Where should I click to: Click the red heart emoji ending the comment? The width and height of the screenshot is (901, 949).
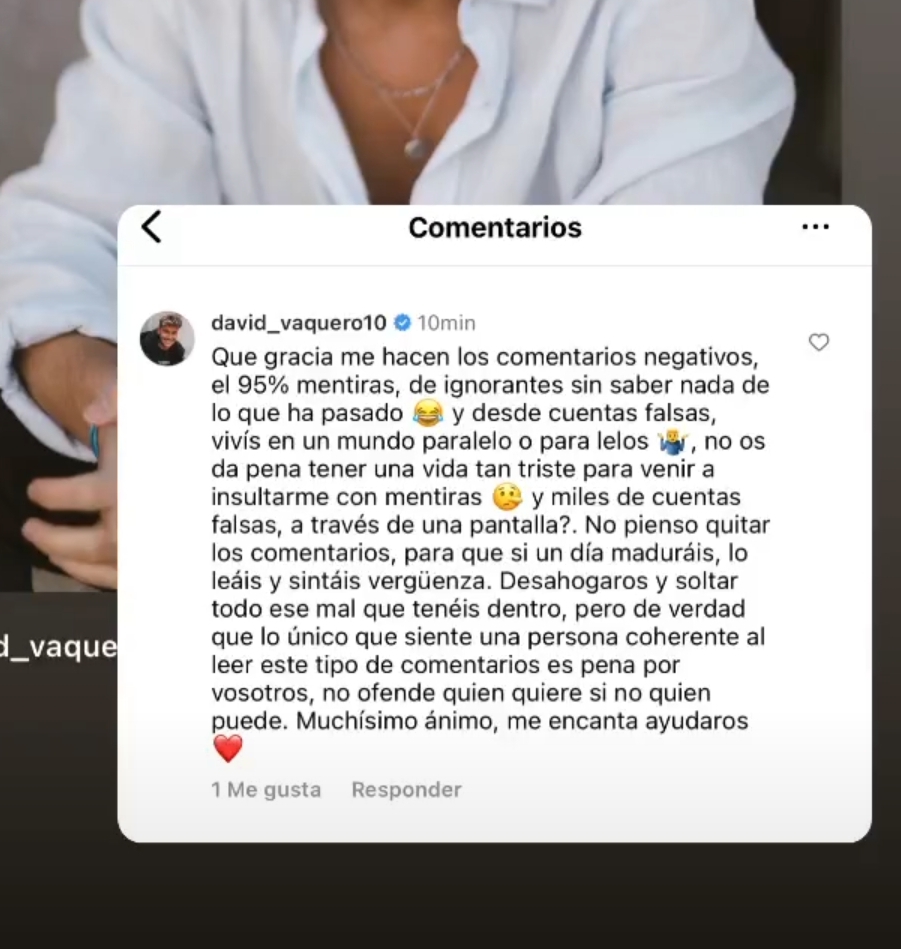click(x=228, y=749)
